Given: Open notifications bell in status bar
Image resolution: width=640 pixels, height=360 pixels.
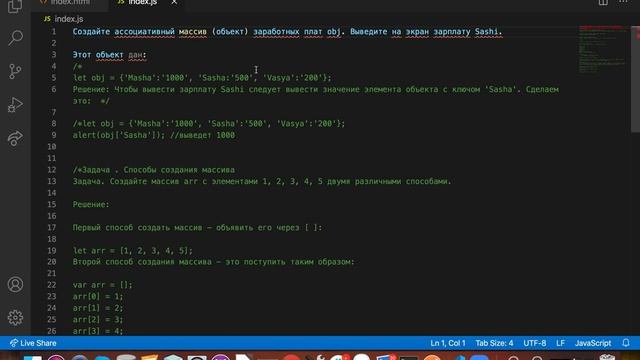Looking at the screenshot, I should (x=626, y=343).
